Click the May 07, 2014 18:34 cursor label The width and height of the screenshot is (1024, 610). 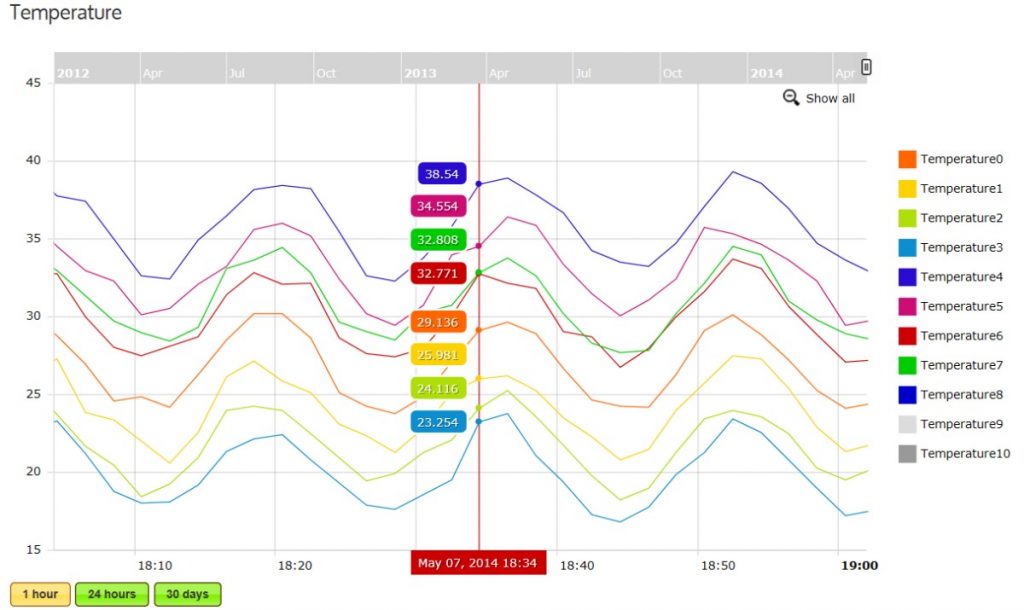click(x=478, y=563)
